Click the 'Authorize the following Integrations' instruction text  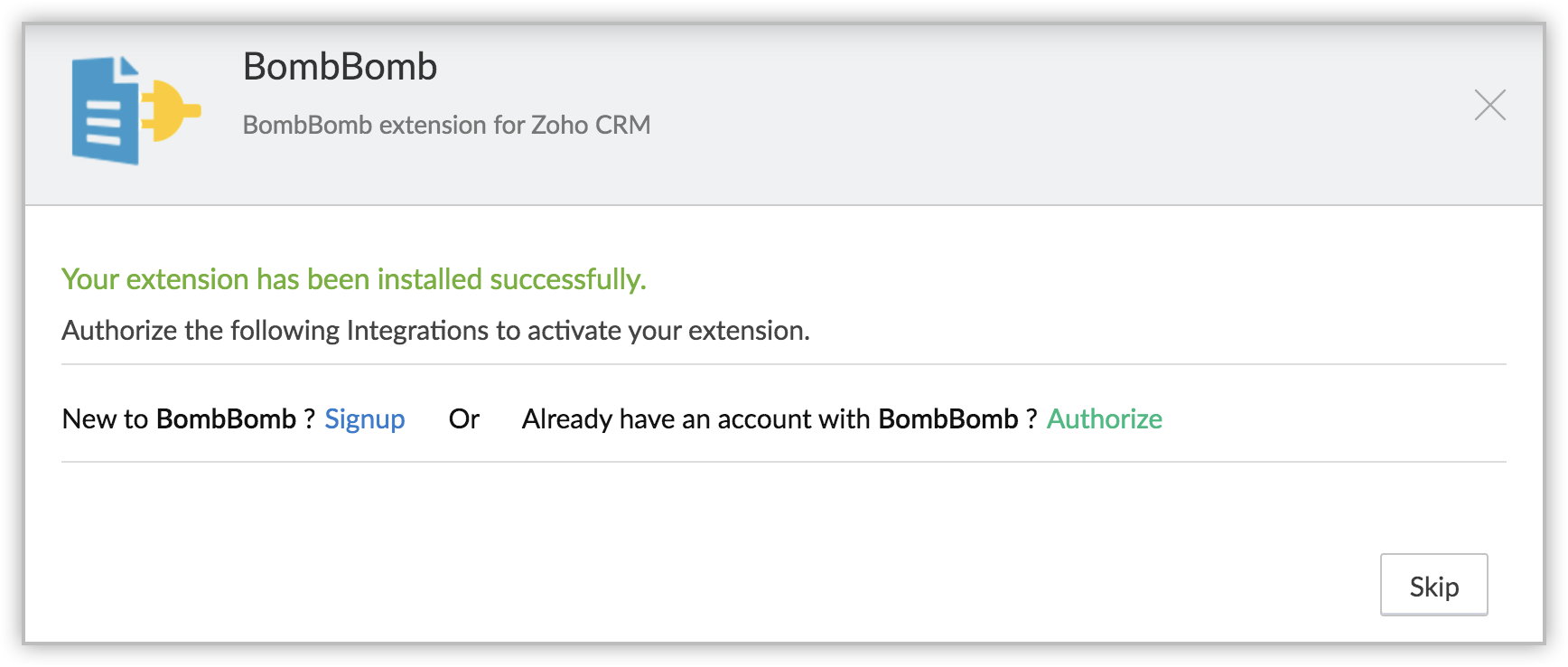(435, 331)
